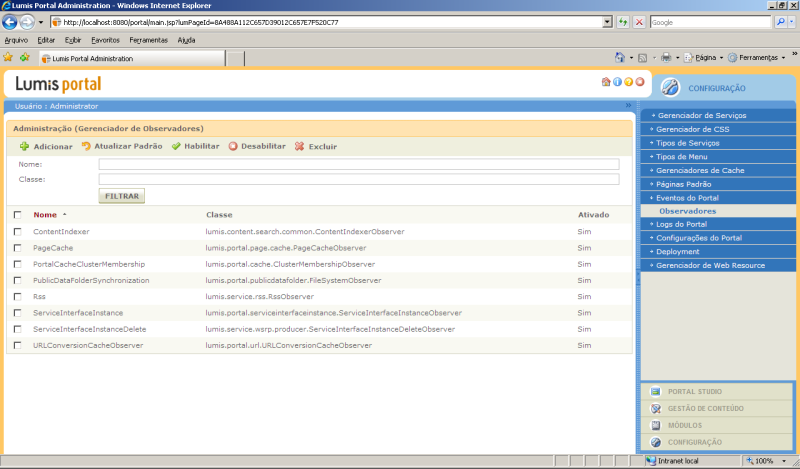
Task: Click the Classe filter input field
Action: pyautogui.click(x=359, y=179)
